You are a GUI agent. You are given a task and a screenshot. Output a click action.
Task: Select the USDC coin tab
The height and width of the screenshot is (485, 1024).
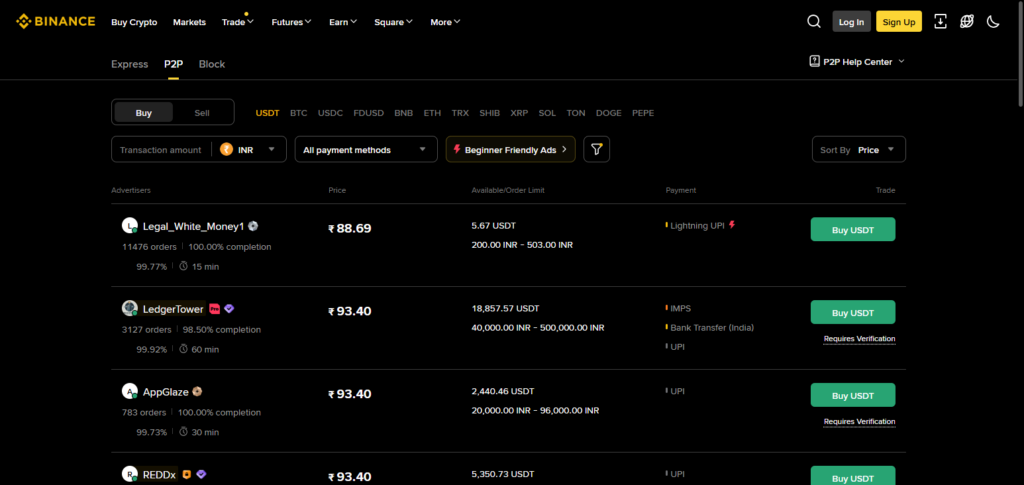(330, 113)
